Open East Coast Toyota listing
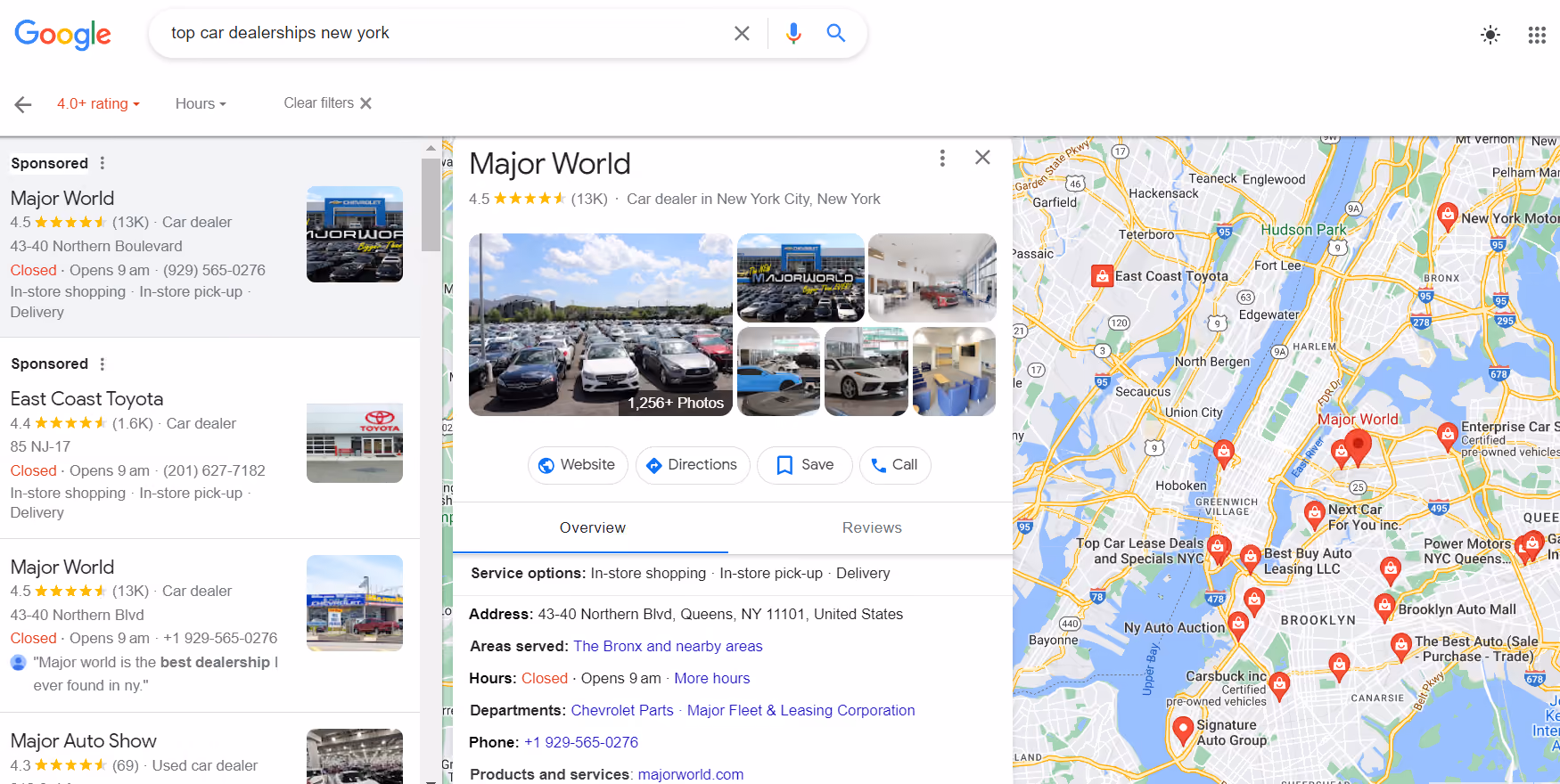Screen dimensions: 1560x784 click(x=86, y=398)
